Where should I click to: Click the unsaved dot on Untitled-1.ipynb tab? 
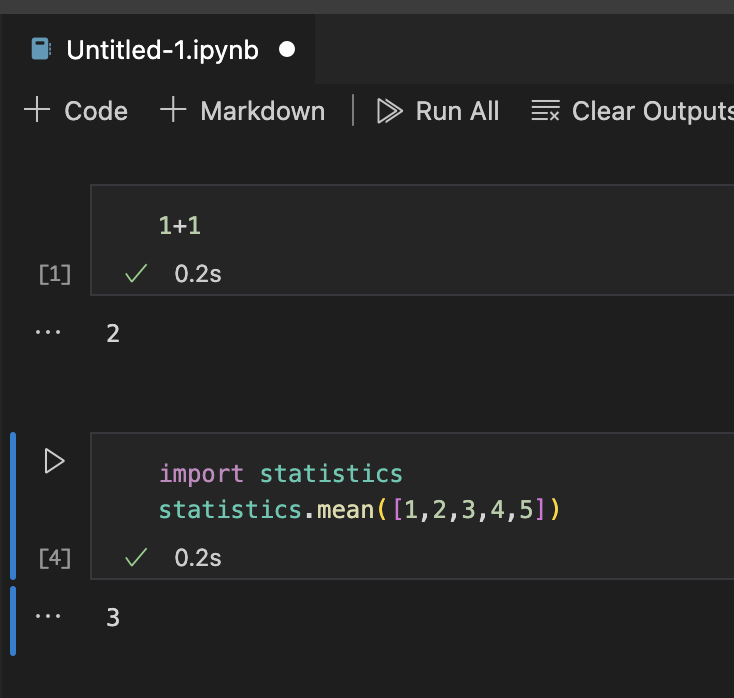tap(287, 50)
